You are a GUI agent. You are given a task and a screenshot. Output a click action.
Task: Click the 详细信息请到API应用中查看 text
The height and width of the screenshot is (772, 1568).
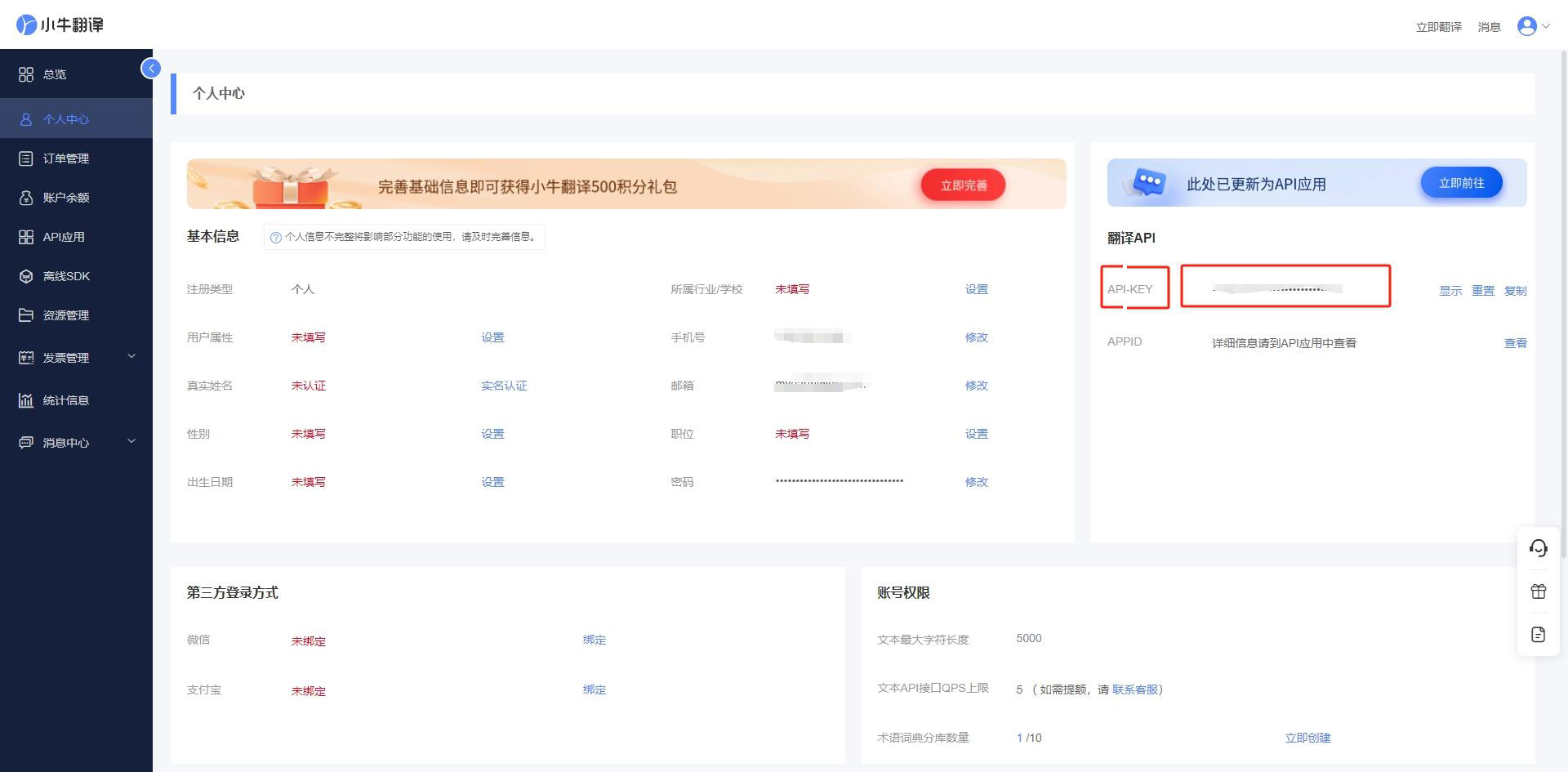[x=1284, y=343]
